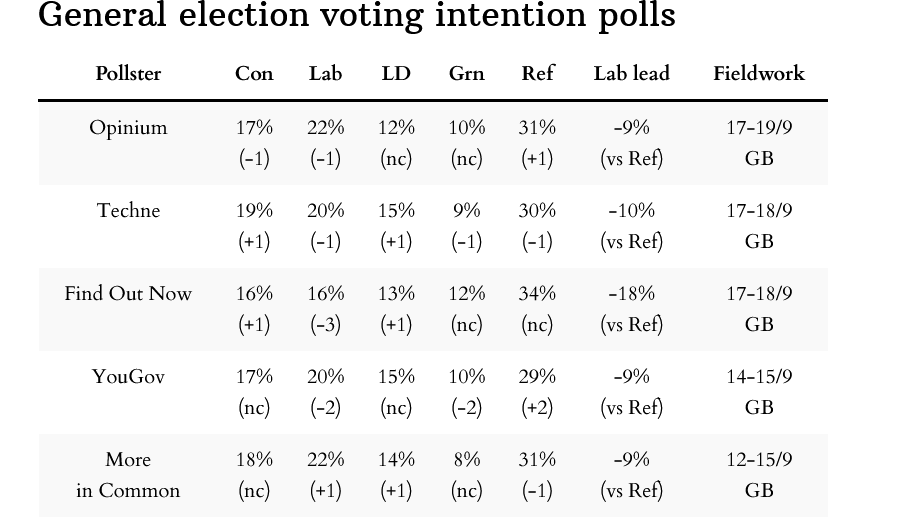Click the Opinium pollster name
Screen dimensions: 899x518
point(128,128)
